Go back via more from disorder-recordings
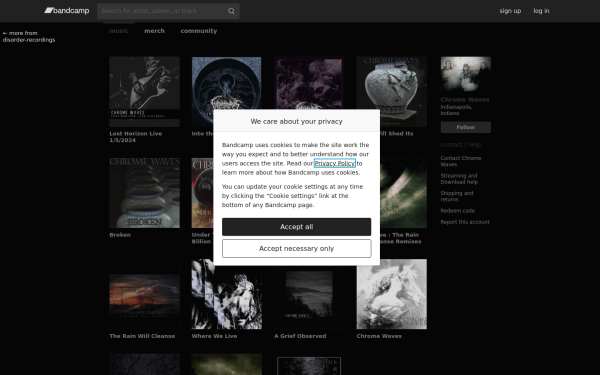600x375 pixels. (x=29, y=36)
